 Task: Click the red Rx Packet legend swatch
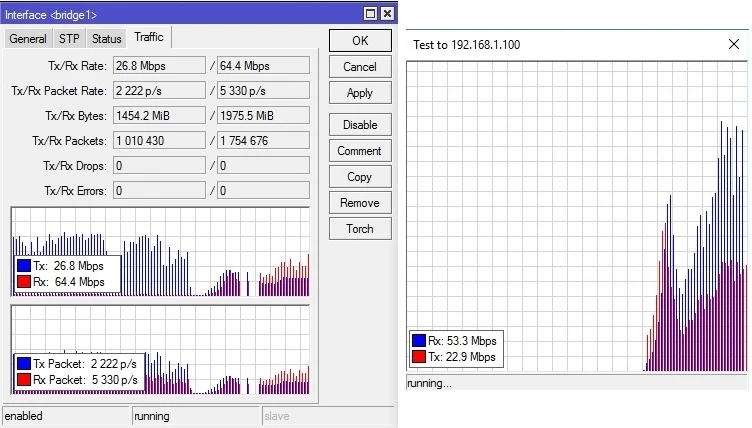click(24, 381)
